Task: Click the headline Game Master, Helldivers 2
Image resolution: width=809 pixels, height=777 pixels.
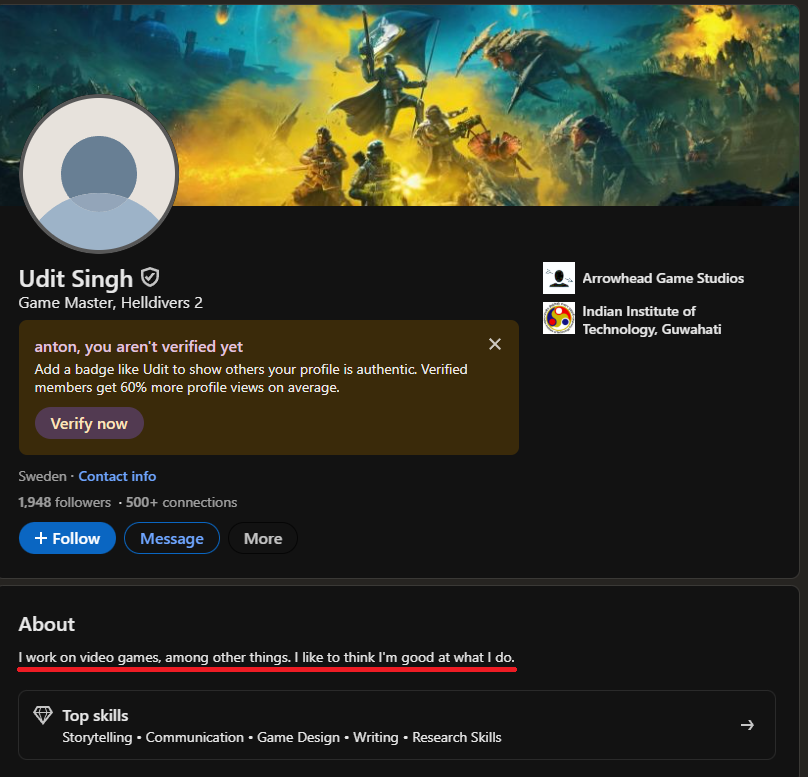Action: point(110,302)
